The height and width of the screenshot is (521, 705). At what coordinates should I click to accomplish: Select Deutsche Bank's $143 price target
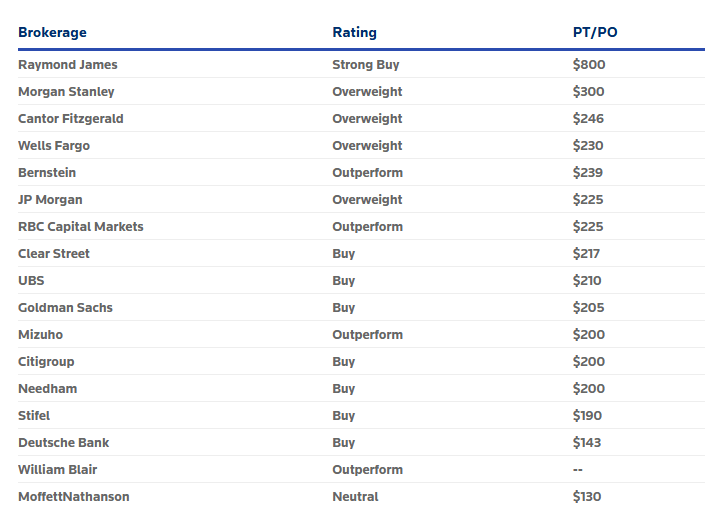[587, 442]
